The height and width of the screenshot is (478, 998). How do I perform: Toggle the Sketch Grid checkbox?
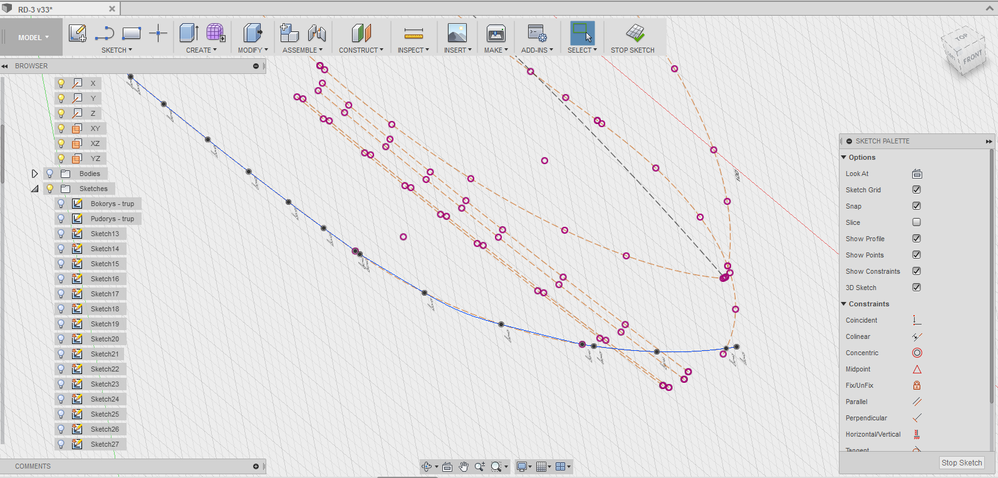point(917,190)
